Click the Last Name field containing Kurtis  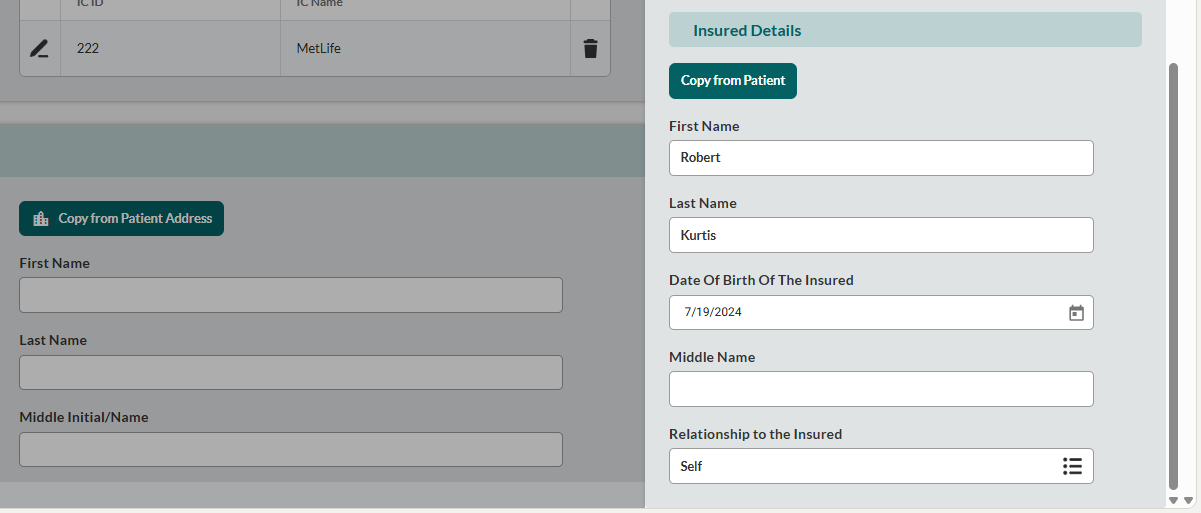pyautogui.click(x=880, y=236)
